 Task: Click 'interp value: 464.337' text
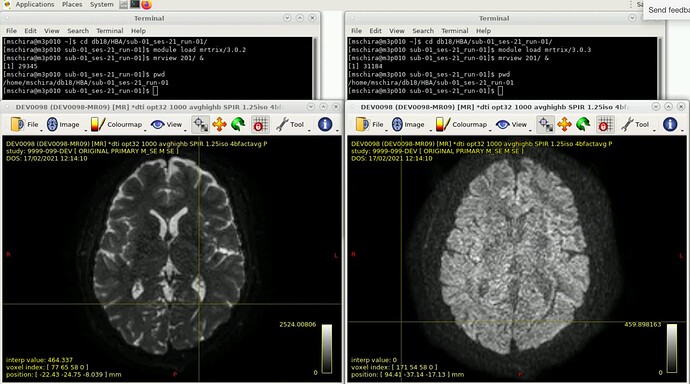39,360
